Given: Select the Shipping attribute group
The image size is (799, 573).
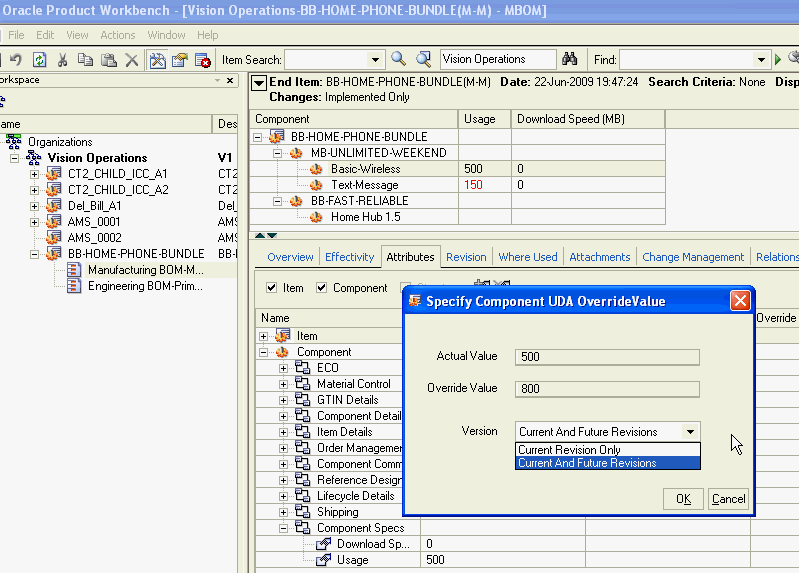Looking at the screenshot, I should click(337, 512).
